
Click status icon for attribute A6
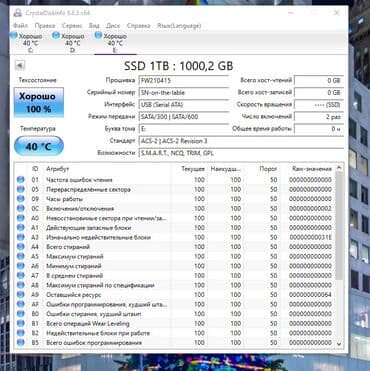(21, 266)
